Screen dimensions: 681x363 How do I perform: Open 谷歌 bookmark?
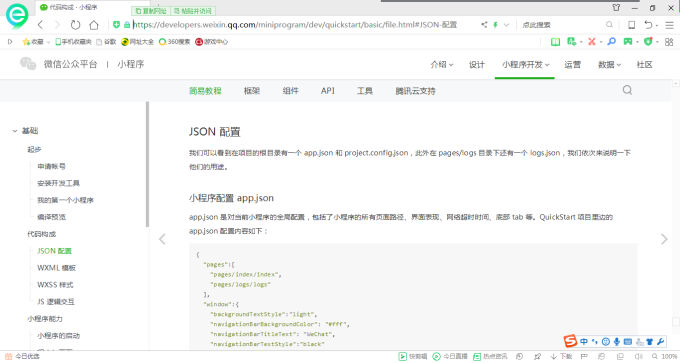click(106, 42)
